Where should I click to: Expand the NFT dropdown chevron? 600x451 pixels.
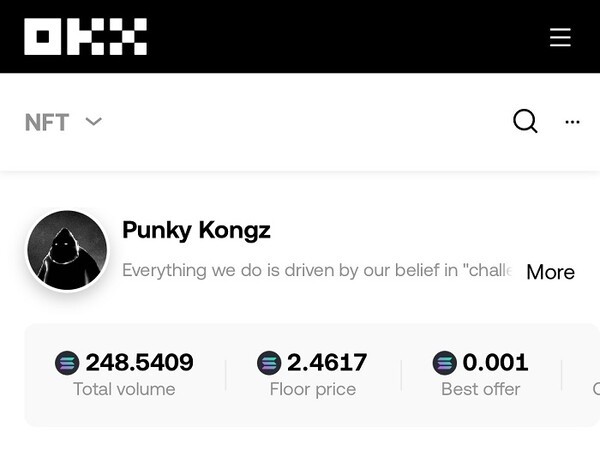(94, 122)
